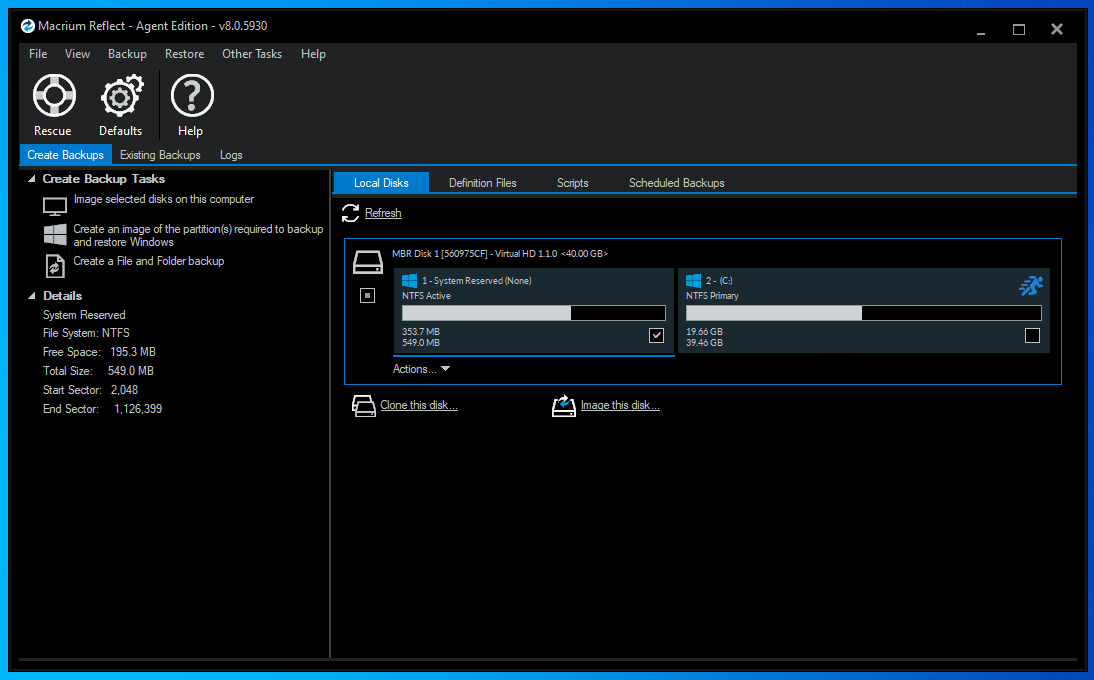Collapse the Create Backup Tasks section
The image size is (1094, 680).
pyautogui.click(x=31, y=179)
